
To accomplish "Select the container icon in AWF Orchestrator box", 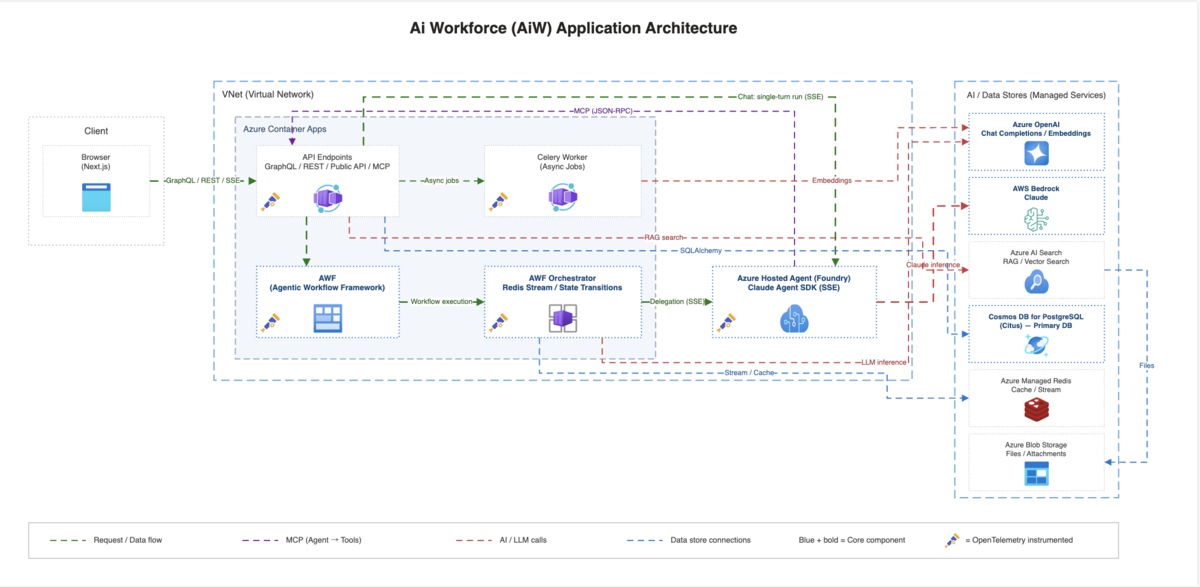I will pos(562,320).
